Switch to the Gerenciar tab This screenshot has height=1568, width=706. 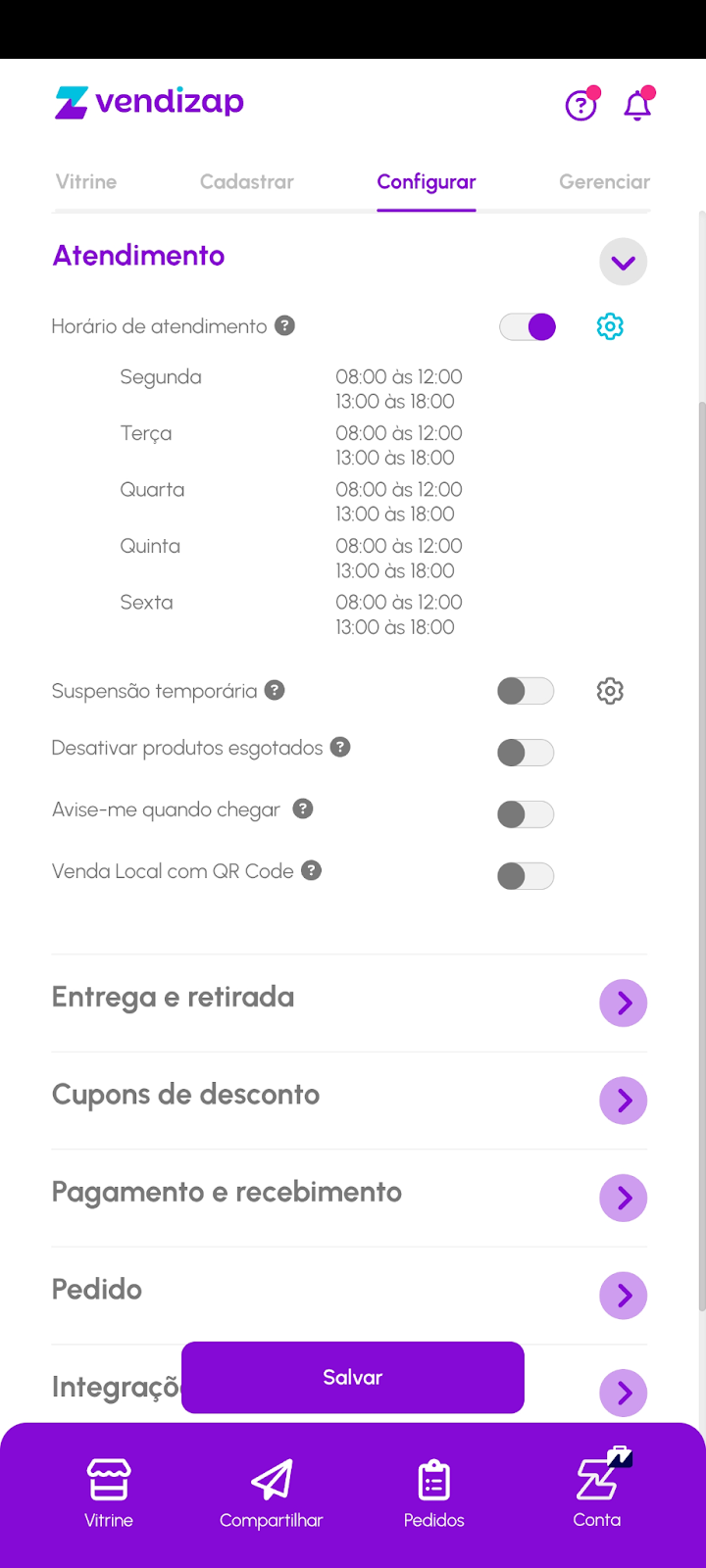(604, 182)
